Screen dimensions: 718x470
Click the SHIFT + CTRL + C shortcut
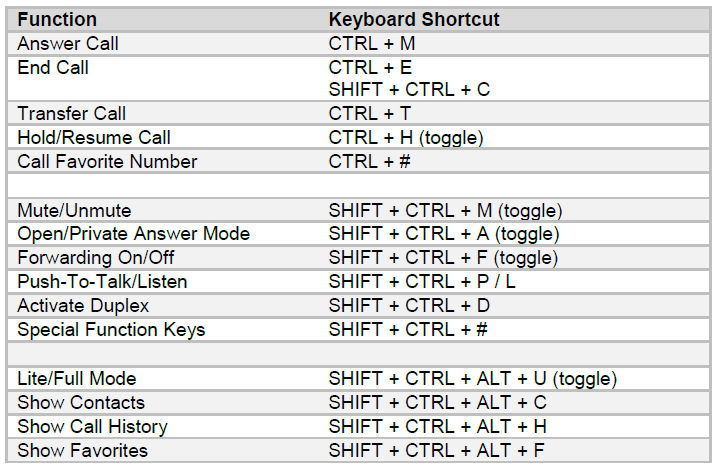tap(409, 90)
